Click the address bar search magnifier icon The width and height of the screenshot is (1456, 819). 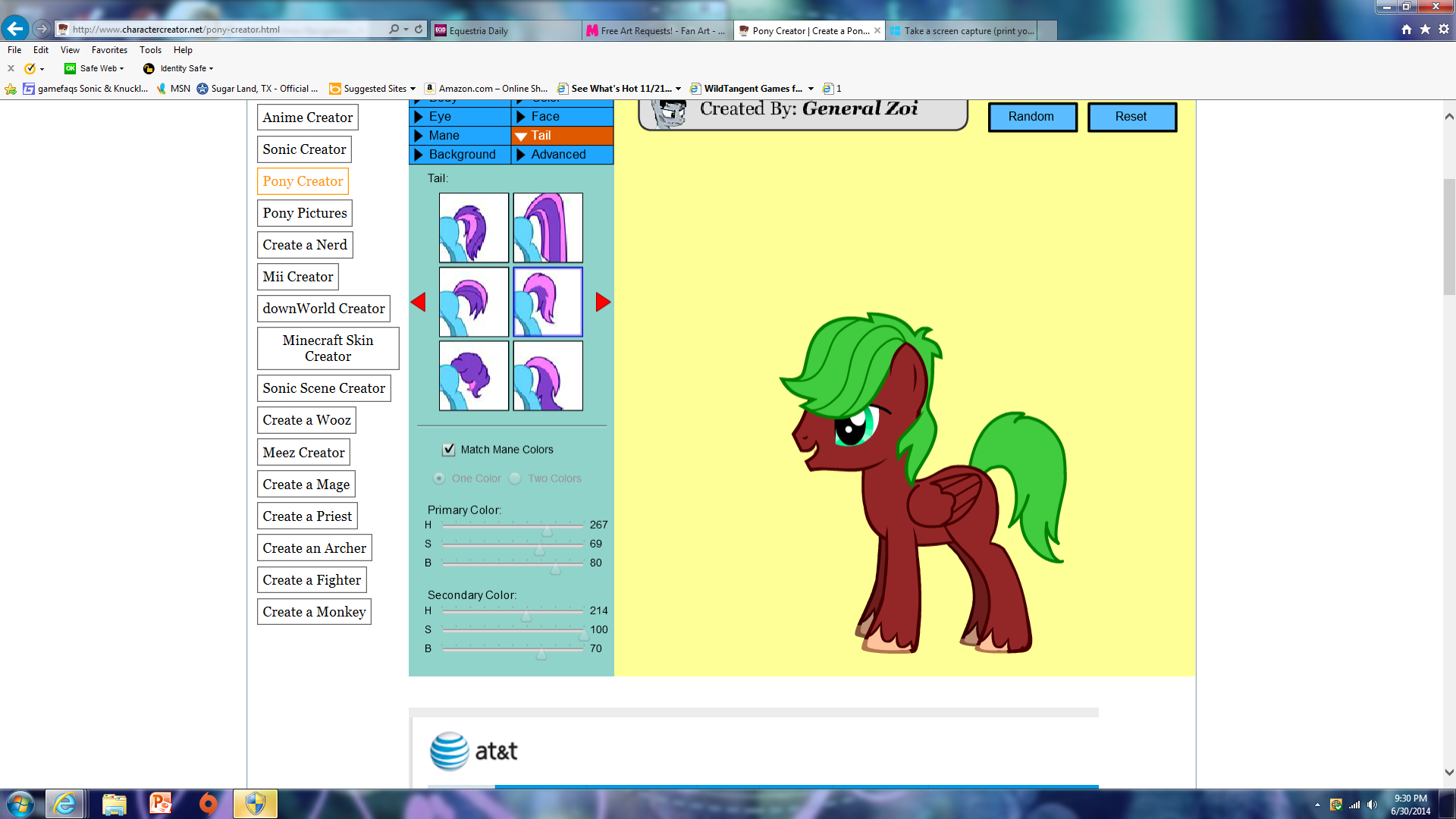[x=394, y=29]
